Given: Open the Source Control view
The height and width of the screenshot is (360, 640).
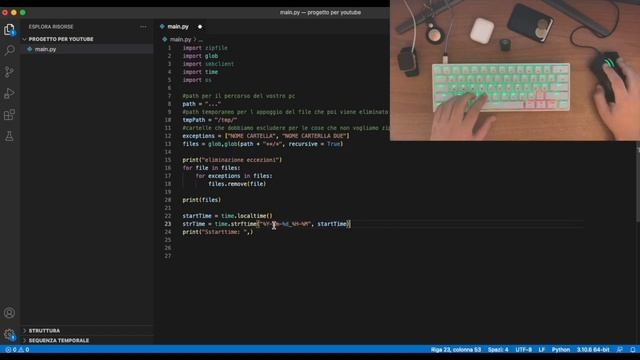Looking at the screenshot, I should 9,72.
